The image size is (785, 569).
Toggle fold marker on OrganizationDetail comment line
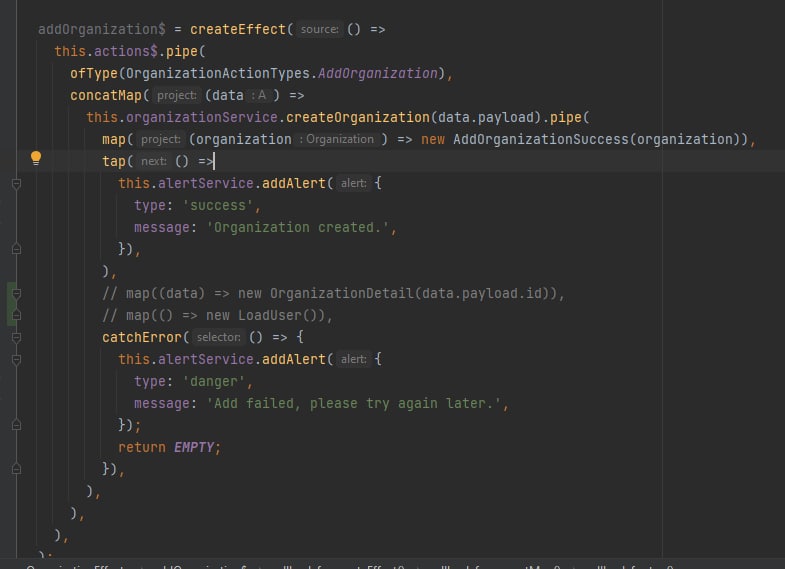click(17, 293)
